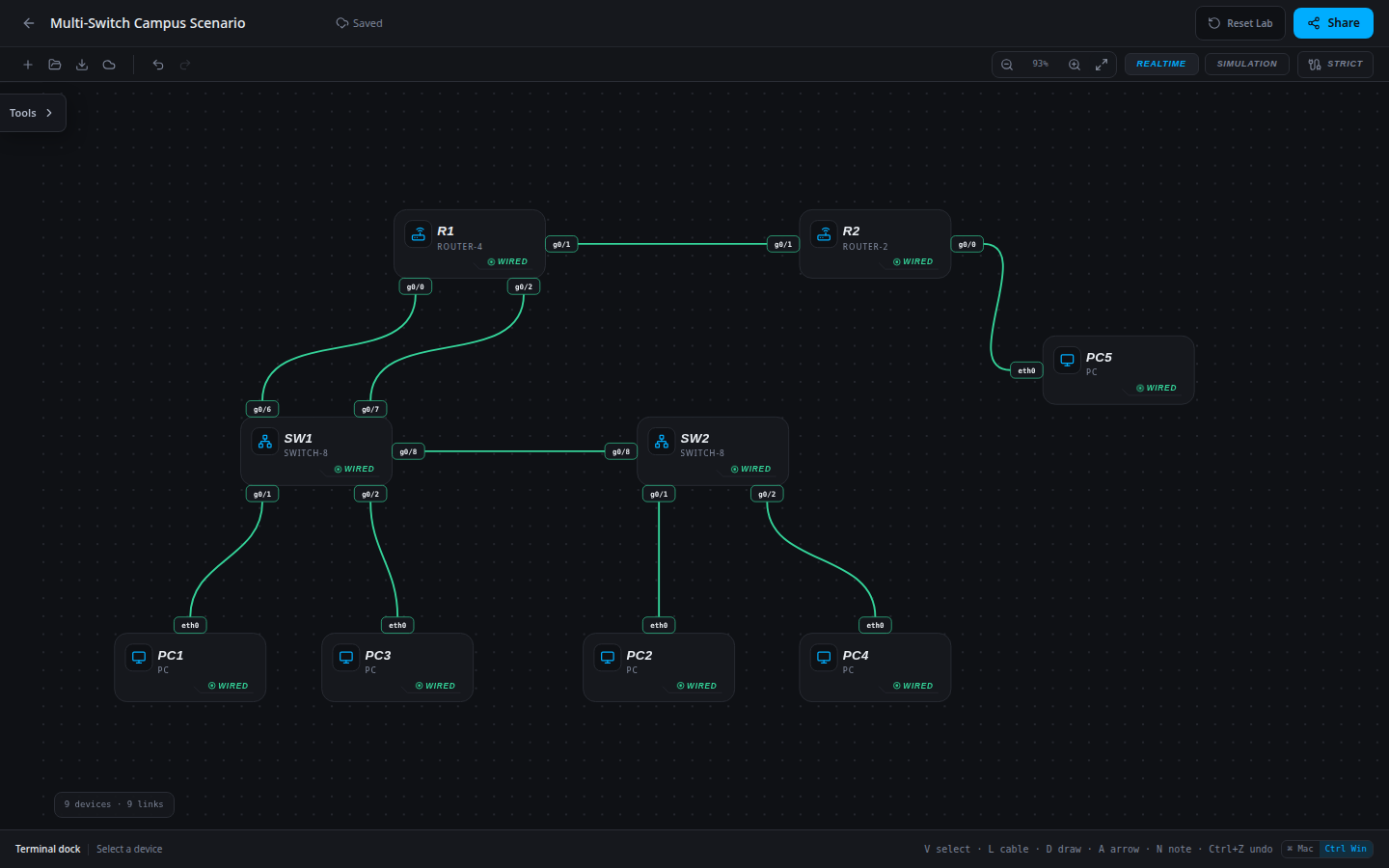Click the WIRED status on R1
The width and height of the screenshot is (1389, 868).
[x=507, y=262]
